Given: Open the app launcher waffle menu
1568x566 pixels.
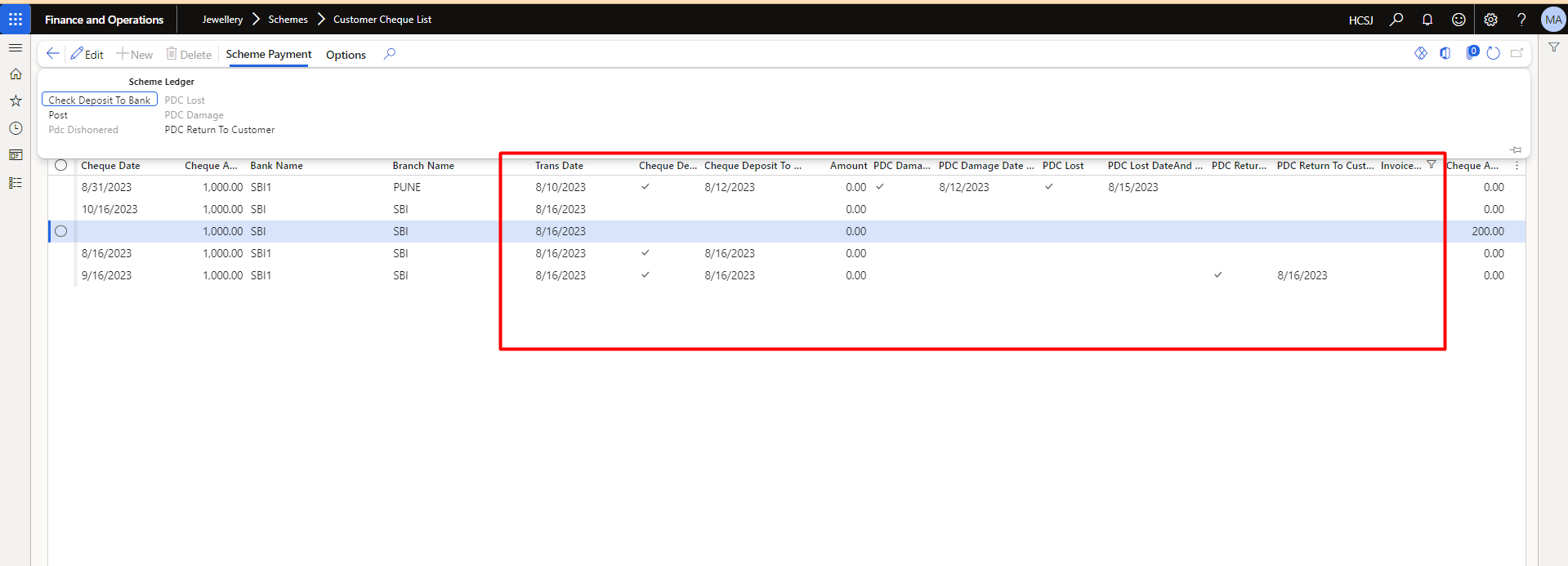Looking at the screenshot, I should click(x=16, y=19).
